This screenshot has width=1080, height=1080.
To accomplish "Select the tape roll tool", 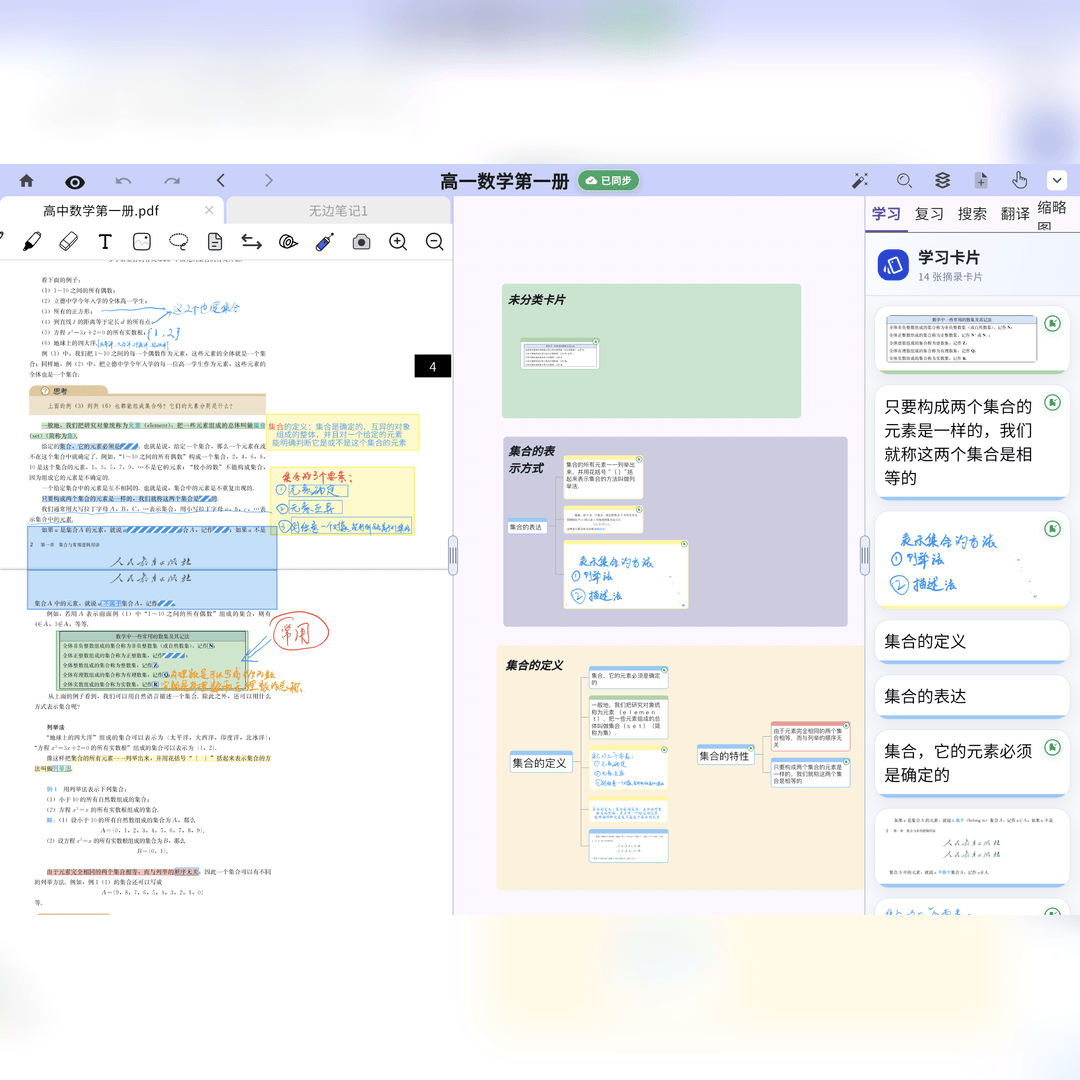I will 288,242.
